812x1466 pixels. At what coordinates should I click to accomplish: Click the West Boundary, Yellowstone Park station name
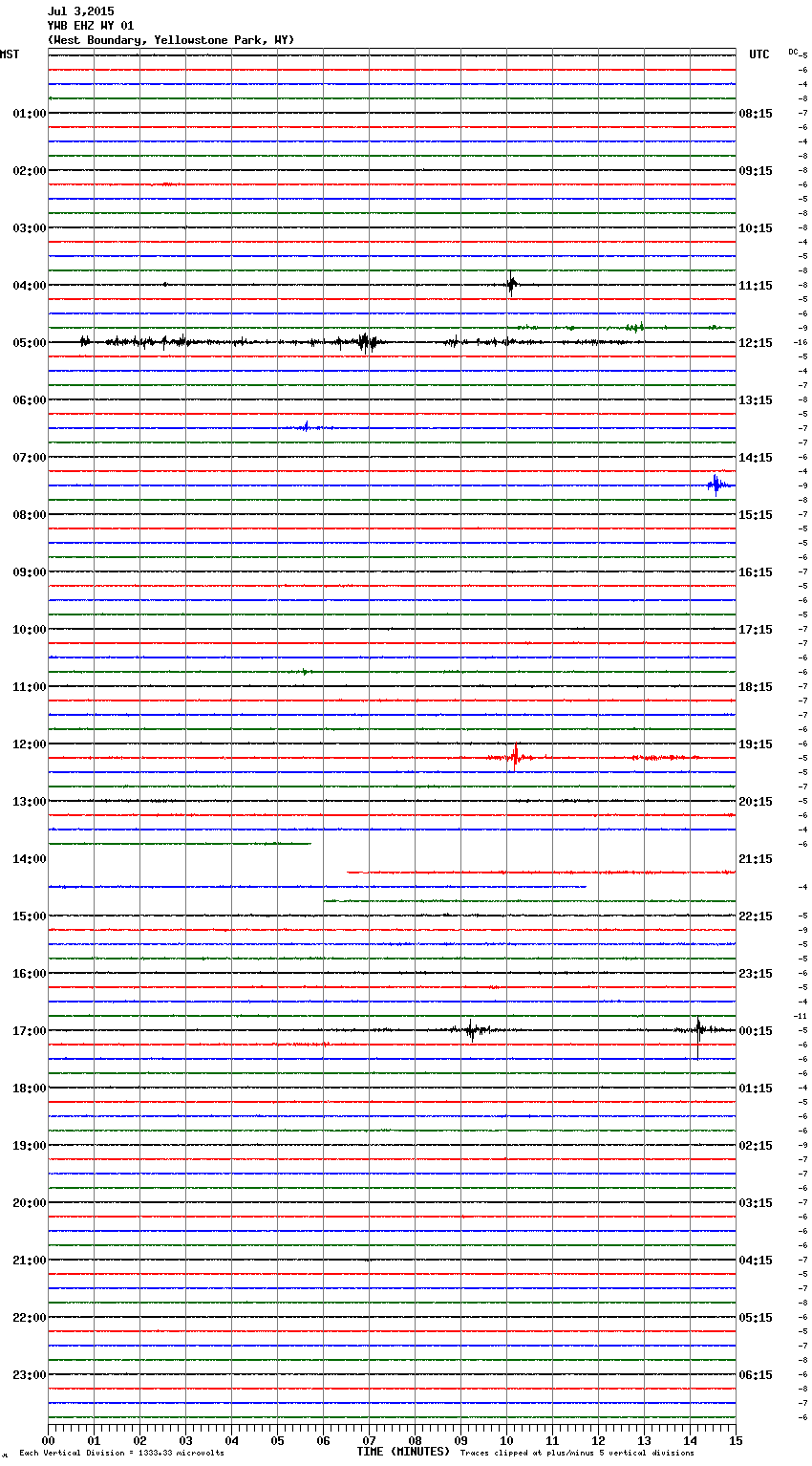point(171,40)
